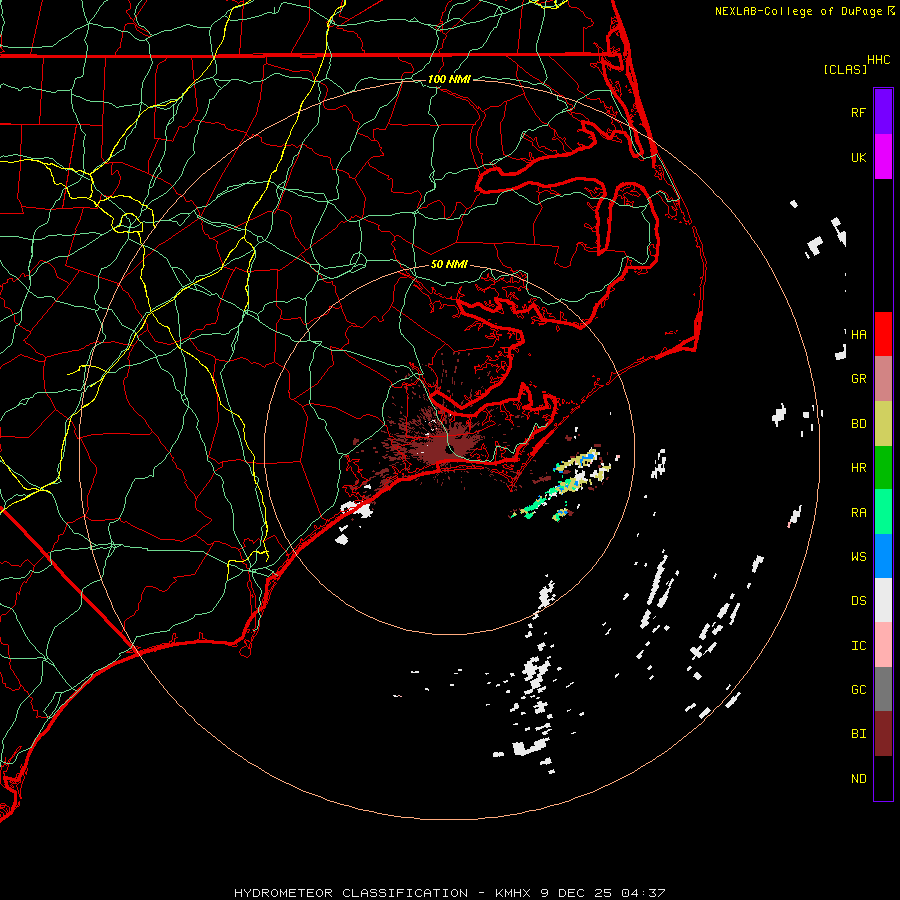This screenshot has width=900, height=900.
Task: Click the blue WS legend color swatch
Action: coord(883,556)
